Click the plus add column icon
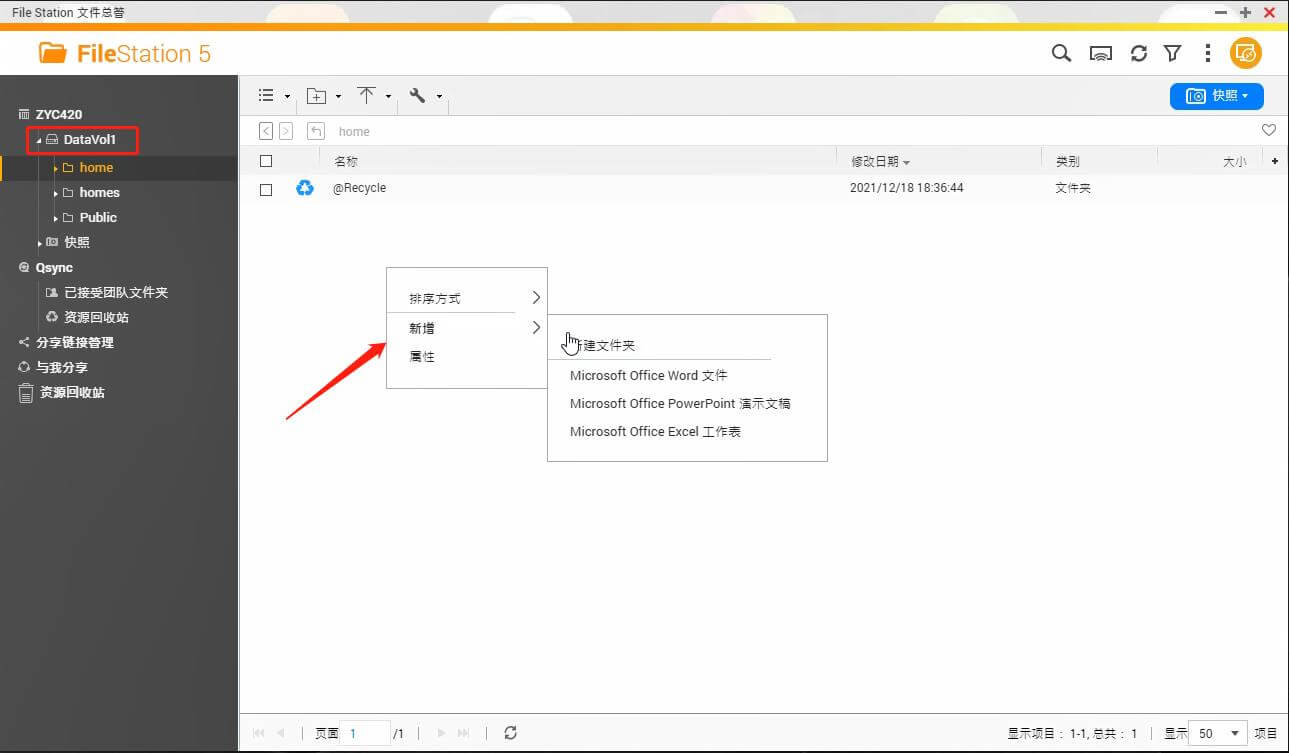1289x753 pixels. (1275, 161)
